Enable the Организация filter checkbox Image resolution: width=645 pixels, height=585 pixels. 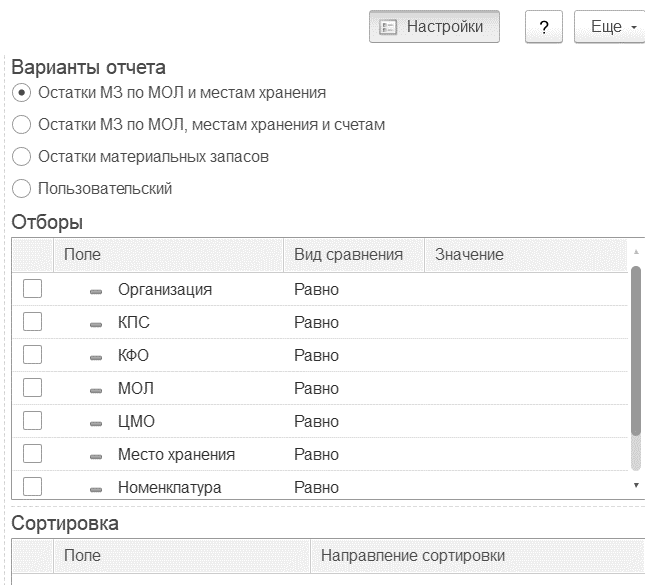pyautogui.click(x=32, y=288)
